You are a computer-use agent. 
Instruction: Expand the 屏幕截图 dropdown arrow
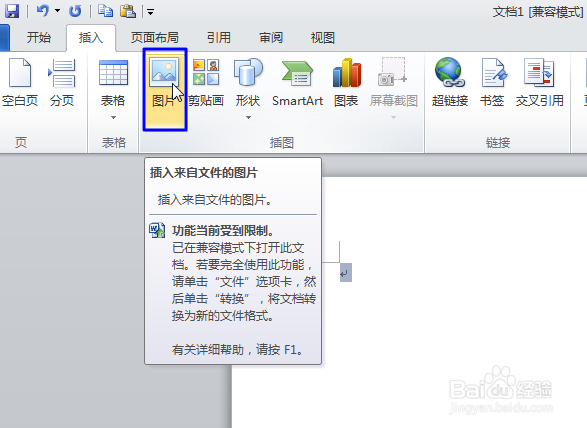pyautogui.click(x=393, y=118)
